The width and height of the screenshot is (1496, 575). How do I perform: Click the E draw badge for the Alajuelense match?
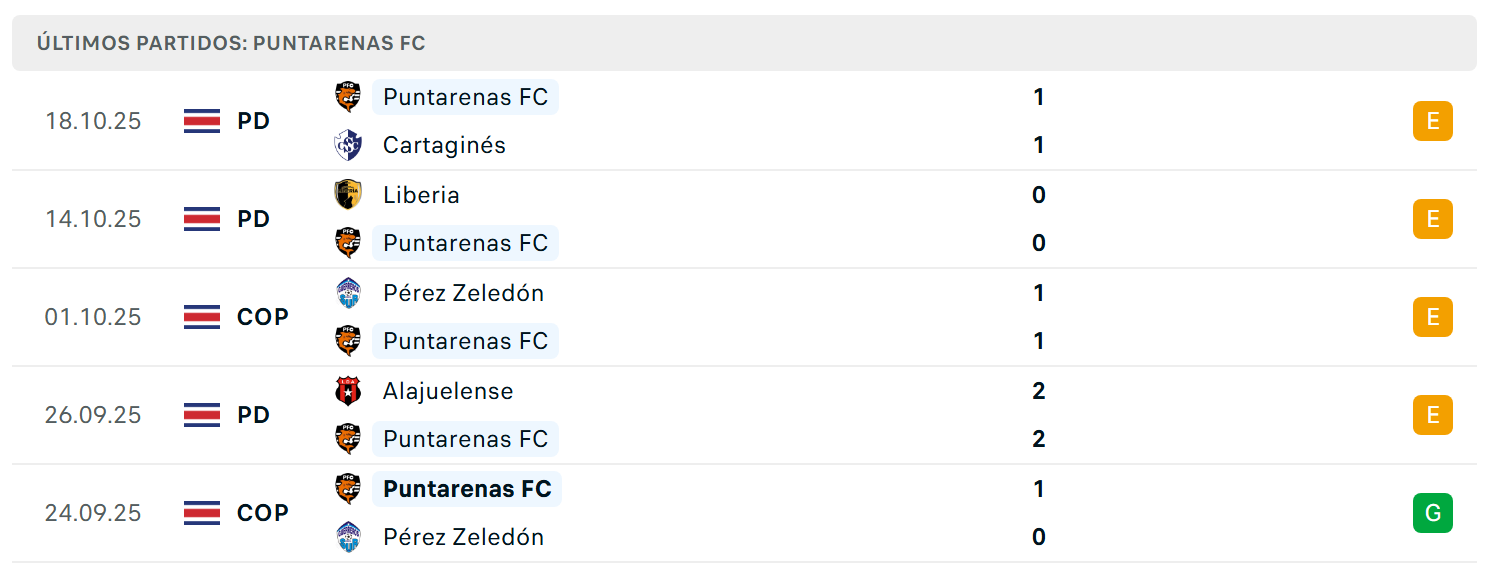tap(1432, 415)
